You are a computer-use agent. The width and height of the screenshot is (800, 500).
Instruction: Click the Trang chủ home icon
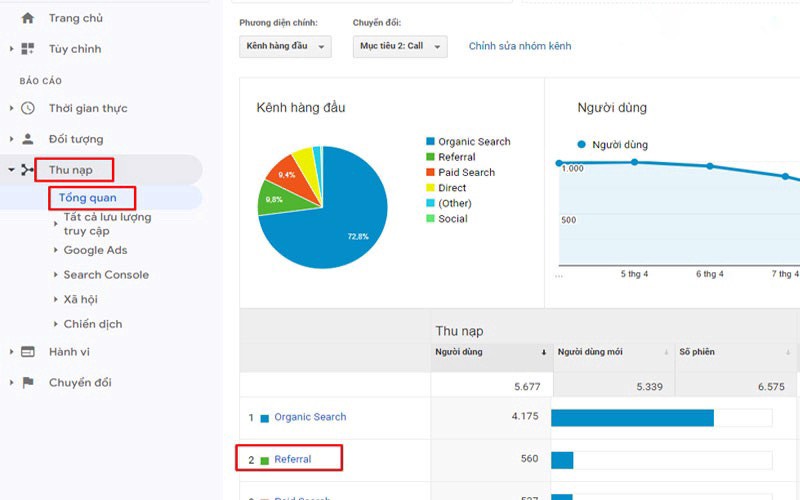coord(28,18)
